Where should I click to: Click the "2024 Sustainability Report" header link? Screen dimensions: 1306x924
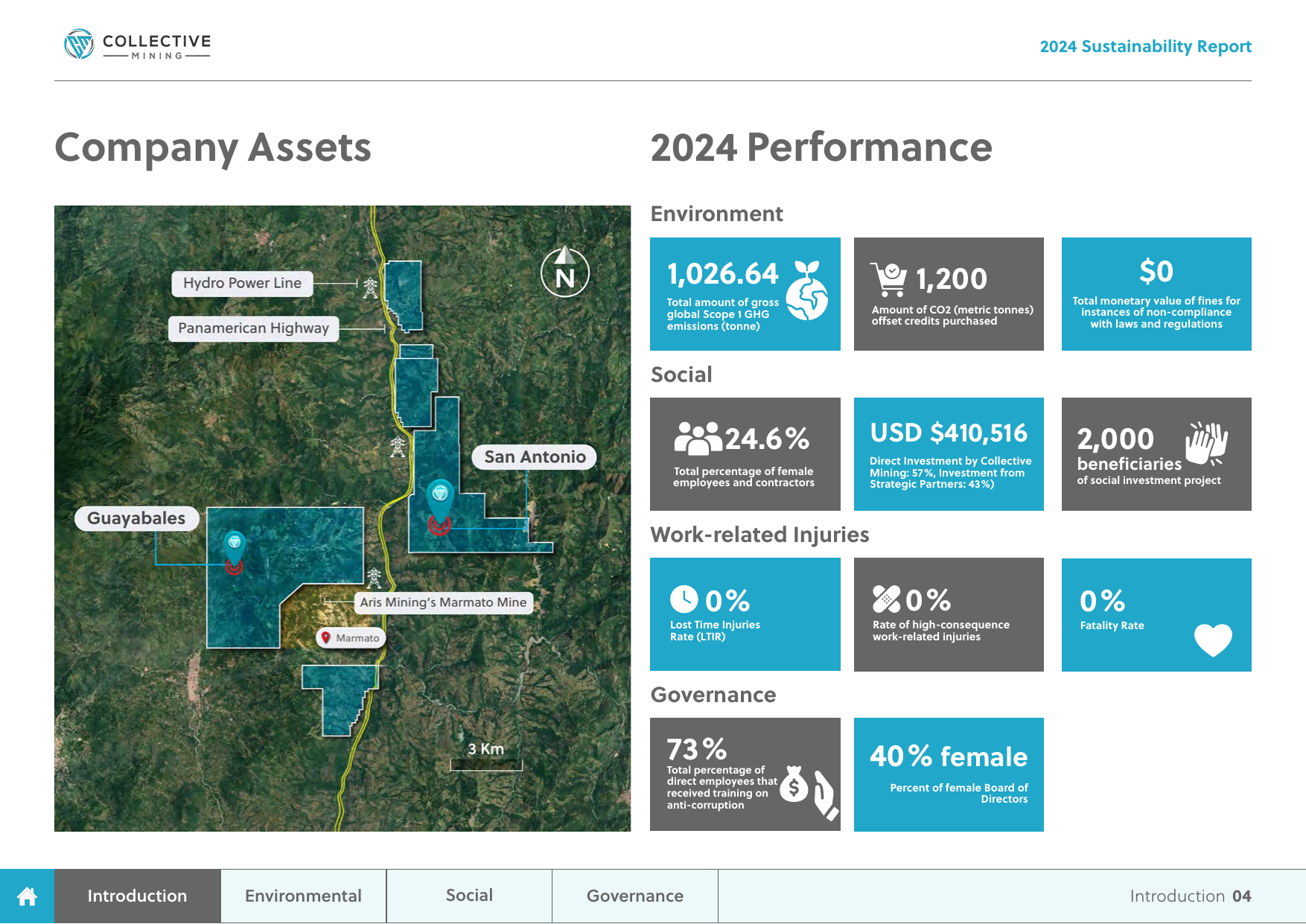click(x=1145, y=47)
